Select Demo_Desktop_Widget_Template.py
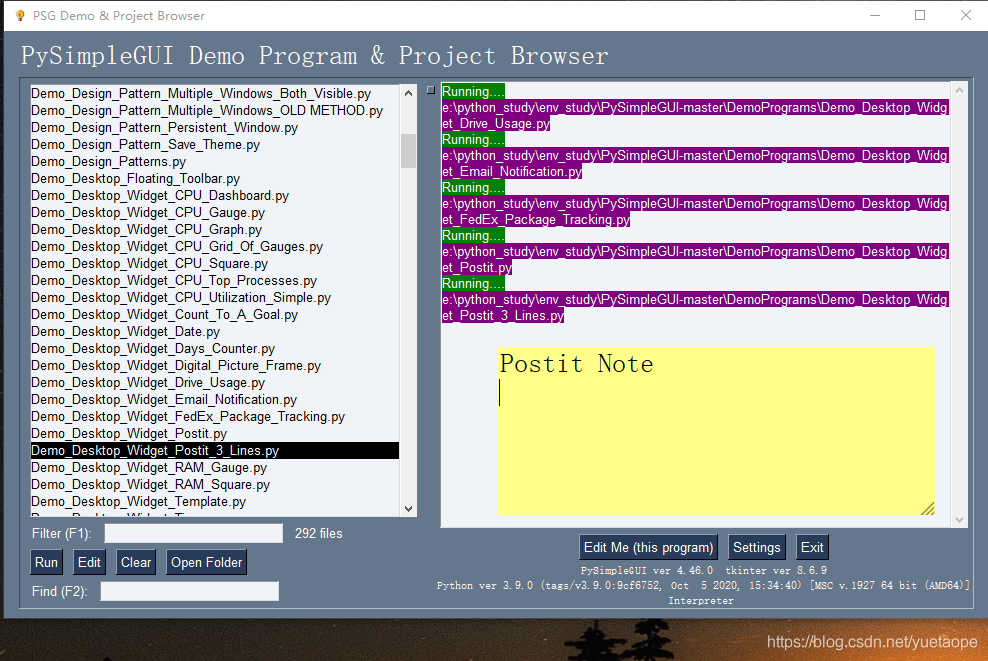The width and height of the screenshot is (988, 661). (x=215, y=502)
